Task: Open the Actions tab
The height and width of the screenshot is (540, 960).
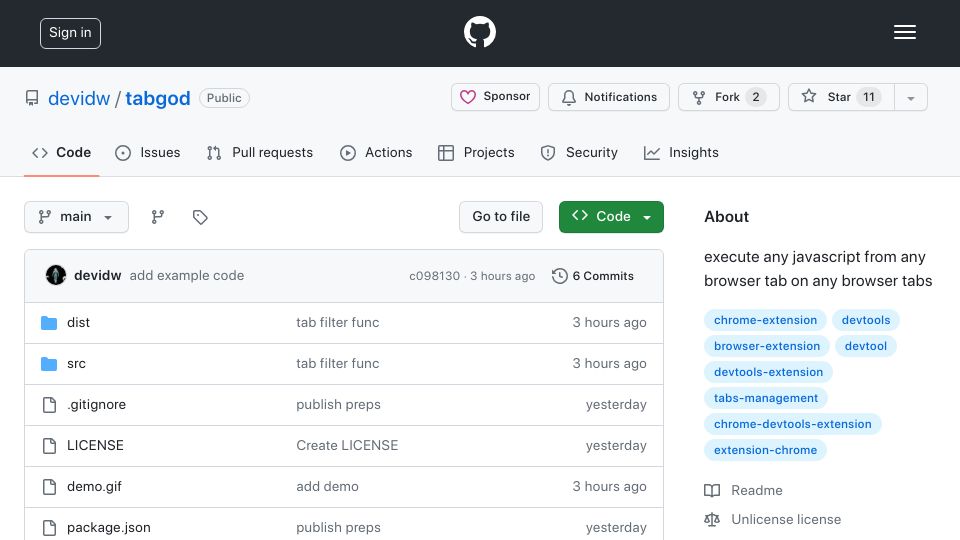Action: [376, 152]
